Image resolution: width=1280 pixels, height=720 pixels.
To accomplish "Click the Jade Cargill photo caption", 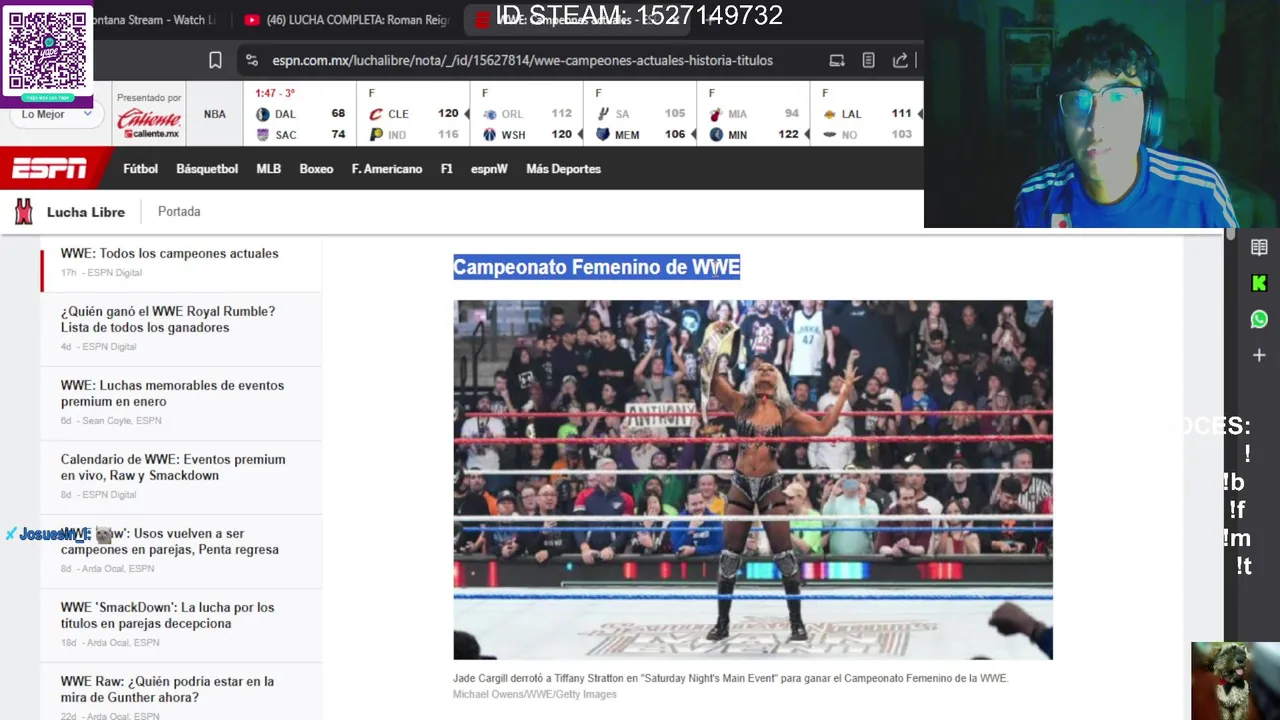I will [731, 678].
